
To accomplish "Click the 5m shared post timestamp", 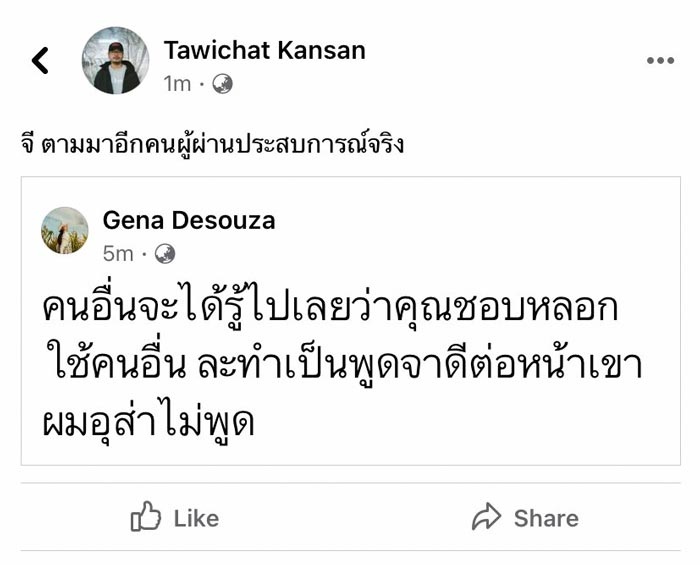I will click(x=118, y=254).
